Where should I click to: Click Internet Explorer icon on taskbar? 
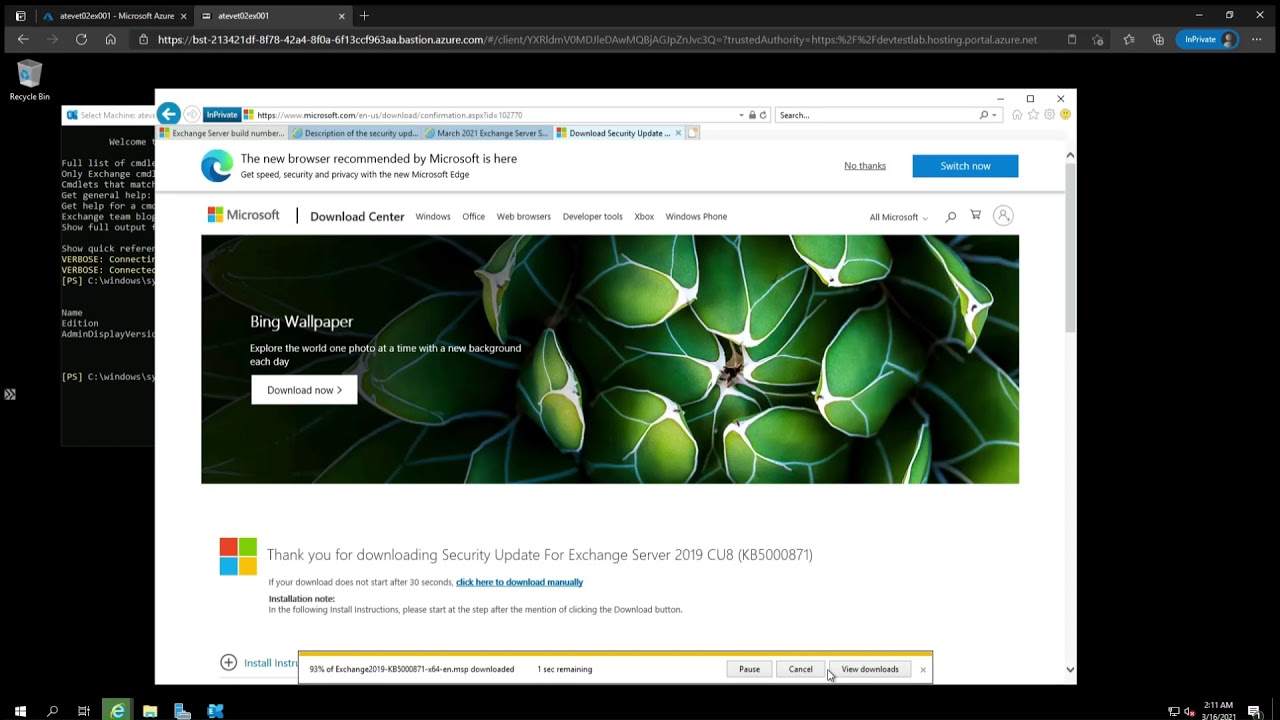point(118,711)
